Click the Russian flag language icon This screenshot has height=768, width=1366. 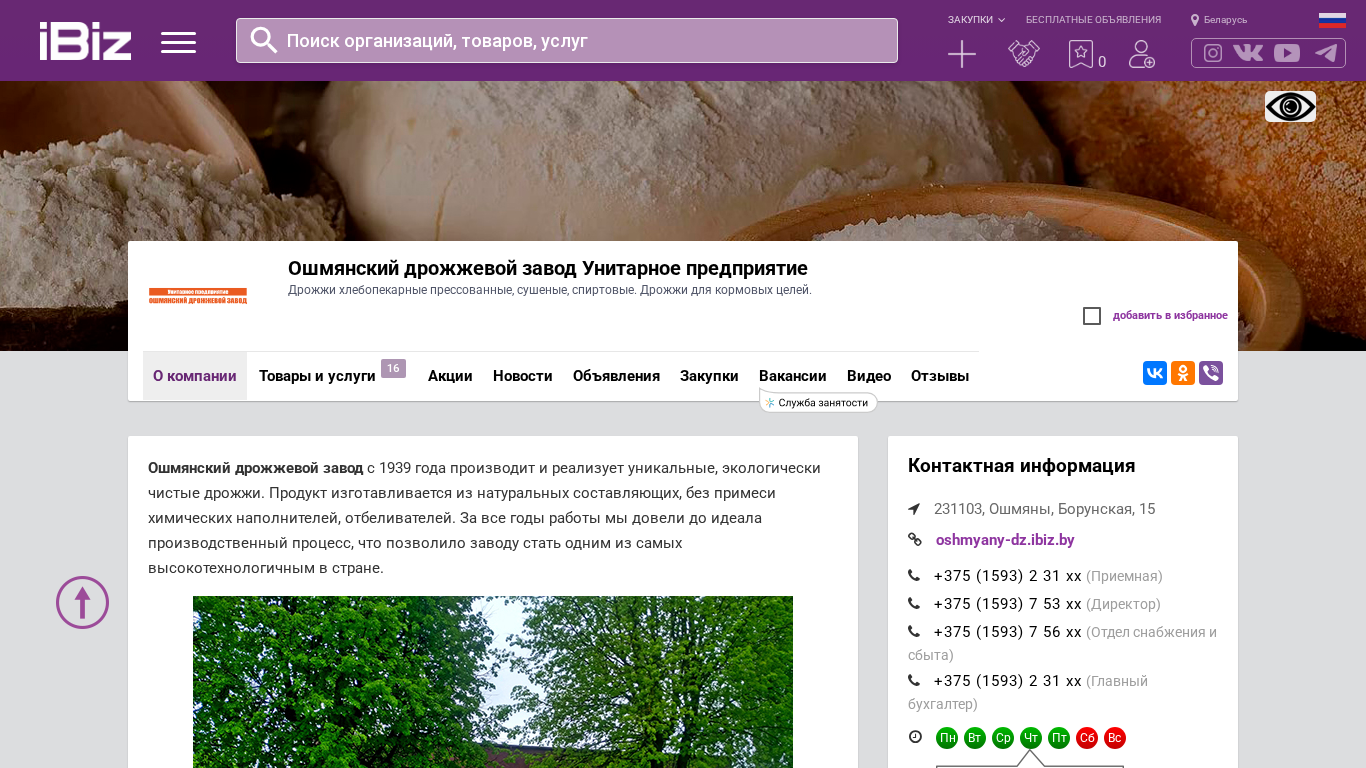point(1332,20)
